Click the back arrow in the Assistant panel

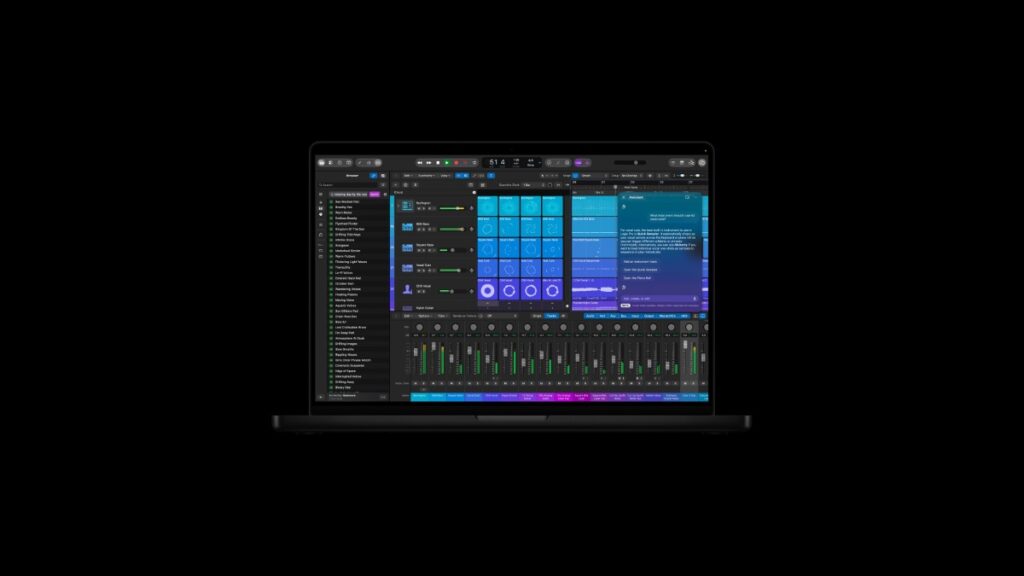(x=624, y=197)
